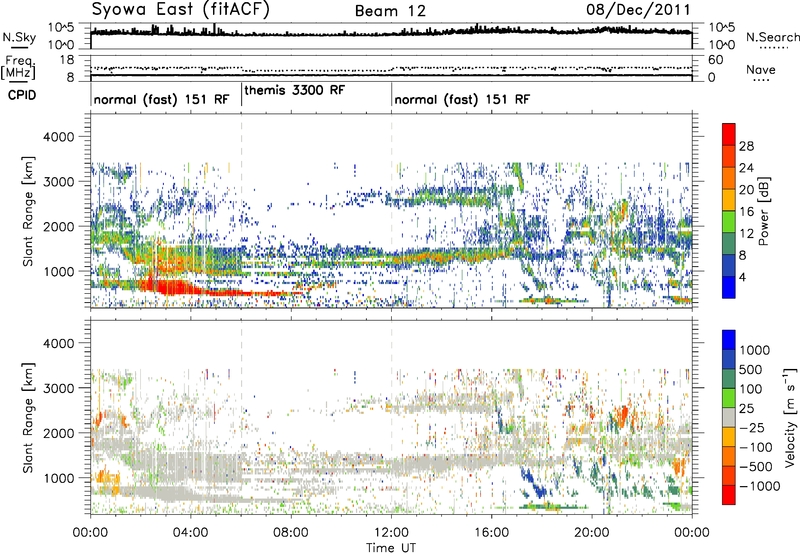Click the '4000' range tick in power panel
Screen dimensions: 800x554
coord(58,137)
